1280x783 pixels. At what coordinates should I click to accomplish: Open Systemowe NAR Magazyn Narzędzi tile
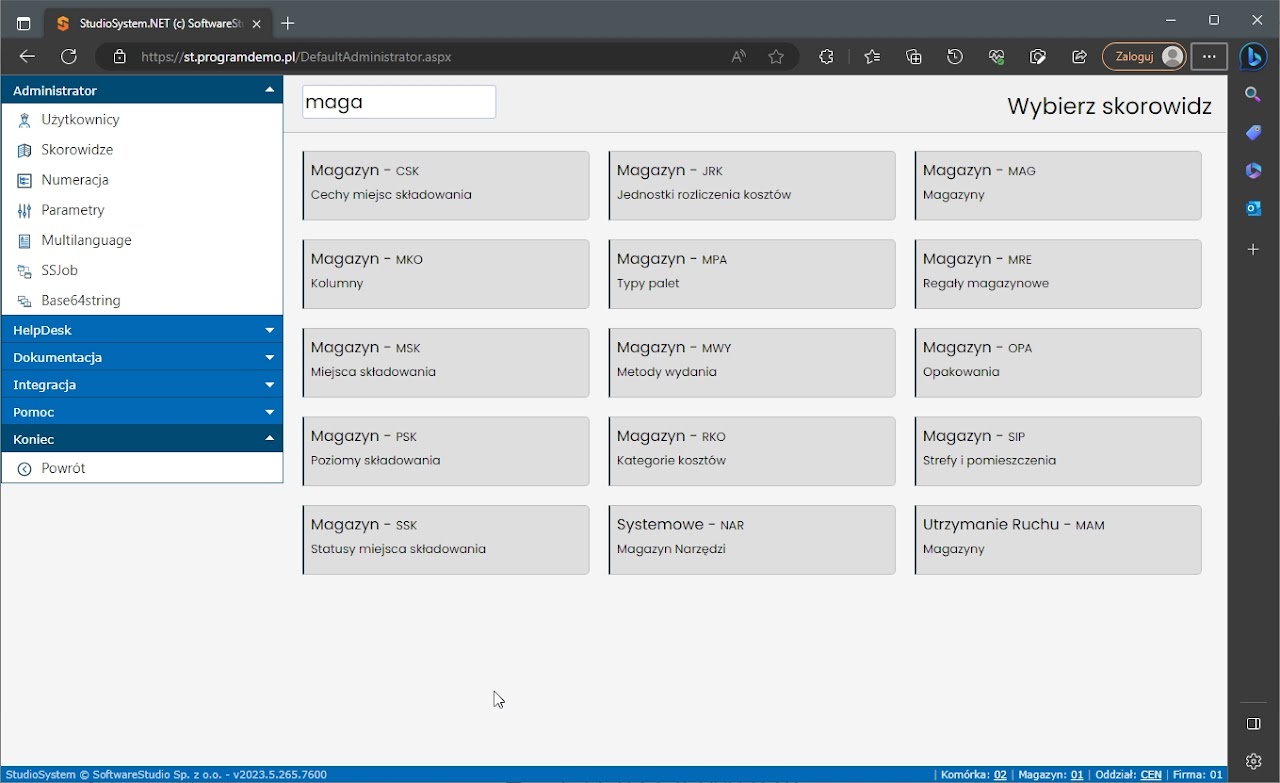point(751,539)
